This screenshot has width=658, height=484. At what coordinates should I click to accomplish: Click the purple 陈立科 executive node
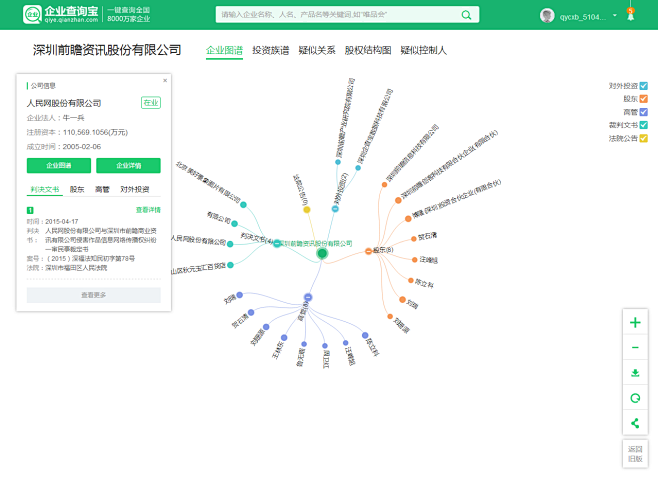point(365,335)
